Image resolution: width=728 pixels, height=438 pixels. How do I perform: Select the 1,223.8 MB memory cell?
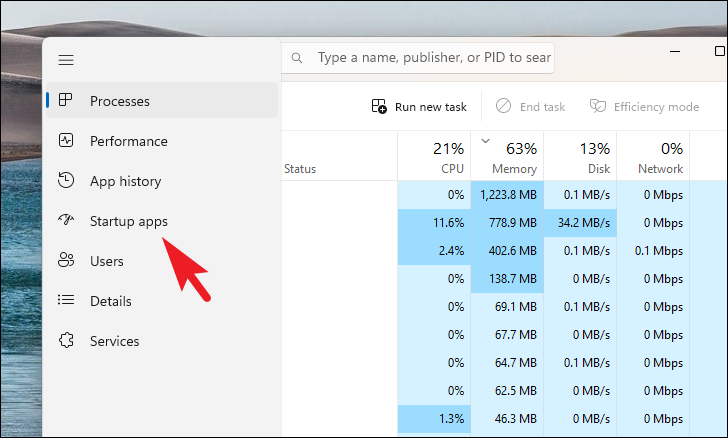click(x=507, y=195)
